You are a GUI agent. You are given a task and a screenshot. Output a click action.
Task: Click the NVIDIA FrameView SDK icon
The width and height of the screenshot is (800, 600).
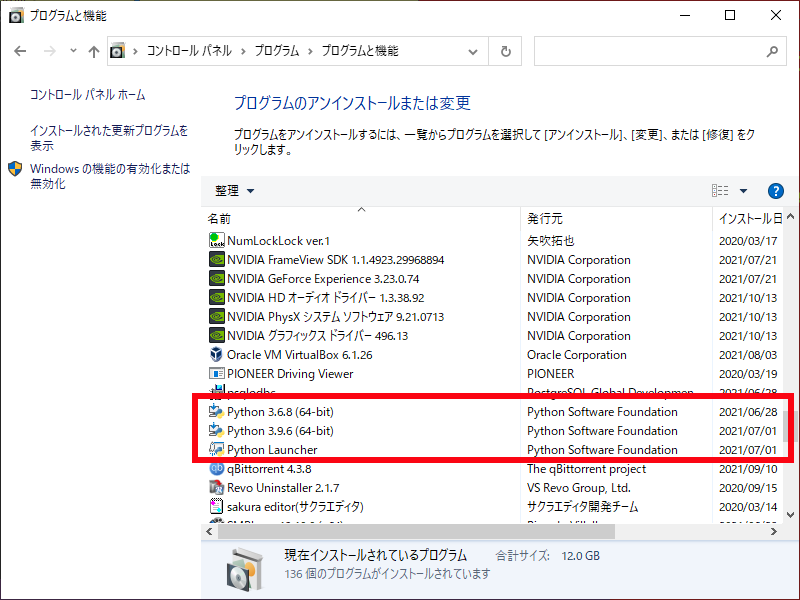217,259
